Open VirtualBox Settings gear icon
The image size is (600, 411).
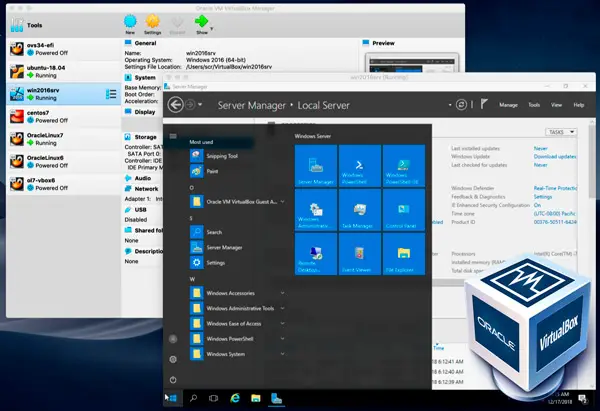[x=153, y=20]
